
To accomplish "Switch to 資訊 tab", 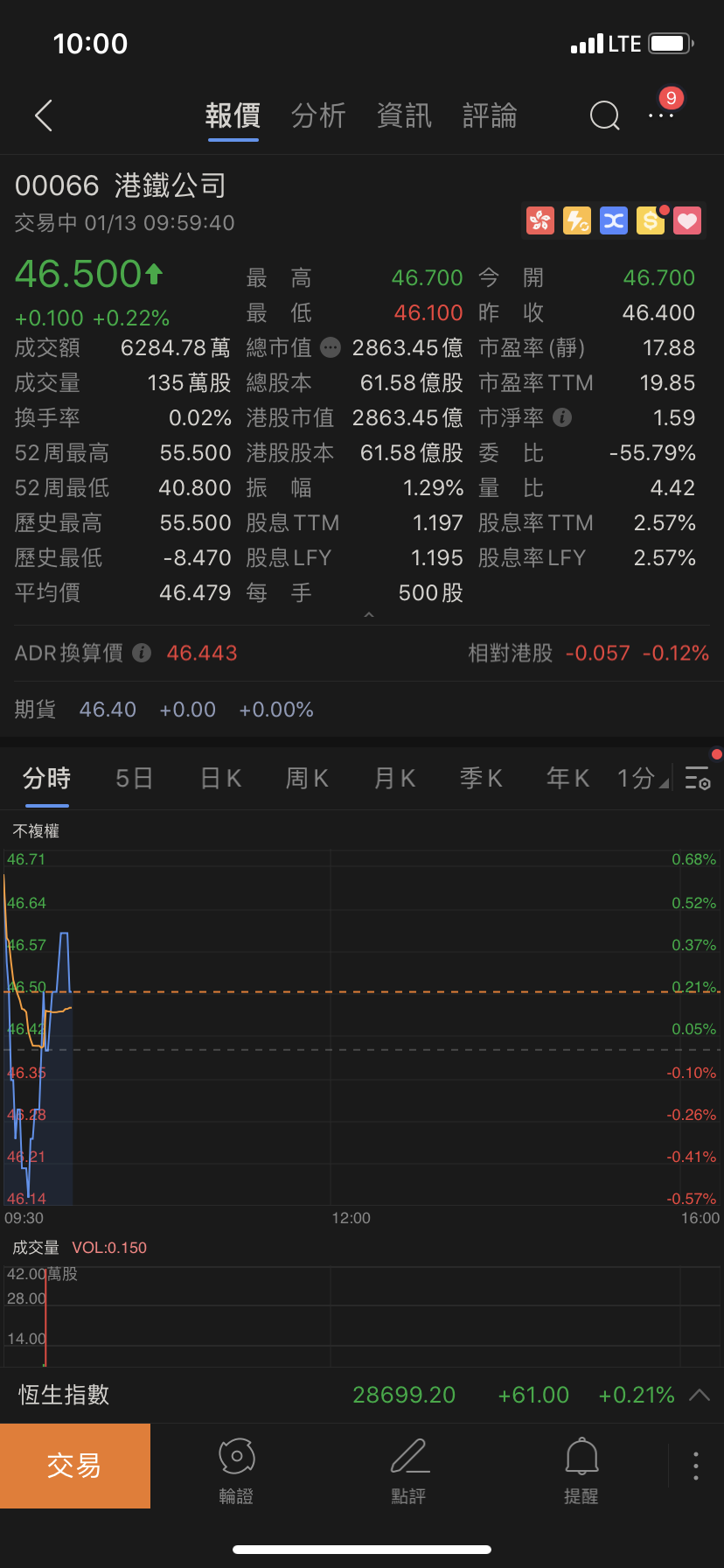I will click(x=404, y=115).
